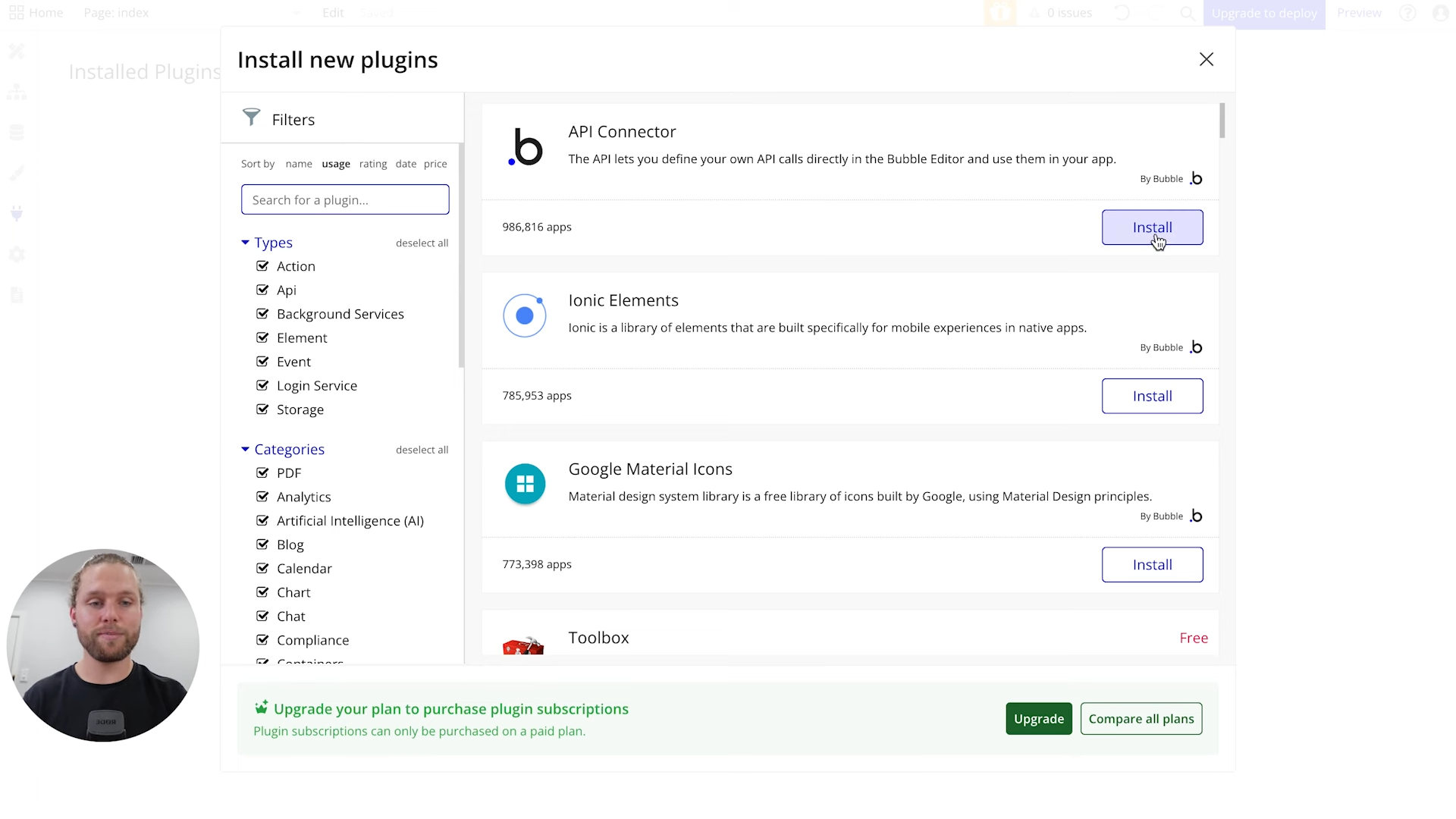Open the Edit menu
Screen dimensions: 1456x819
(332, 13)
